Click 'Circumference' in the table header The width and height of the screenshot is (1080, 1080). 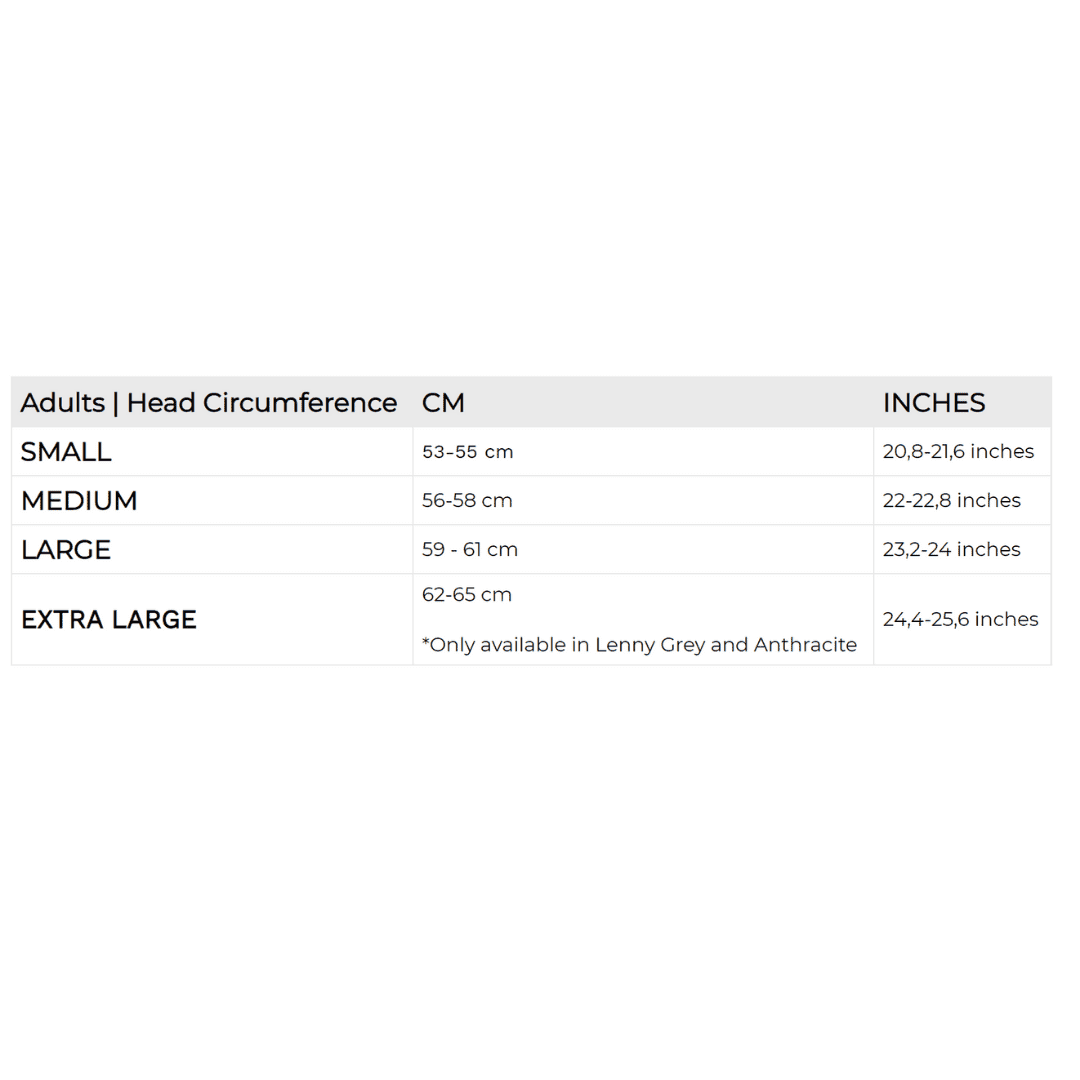[x=300, y=403]
